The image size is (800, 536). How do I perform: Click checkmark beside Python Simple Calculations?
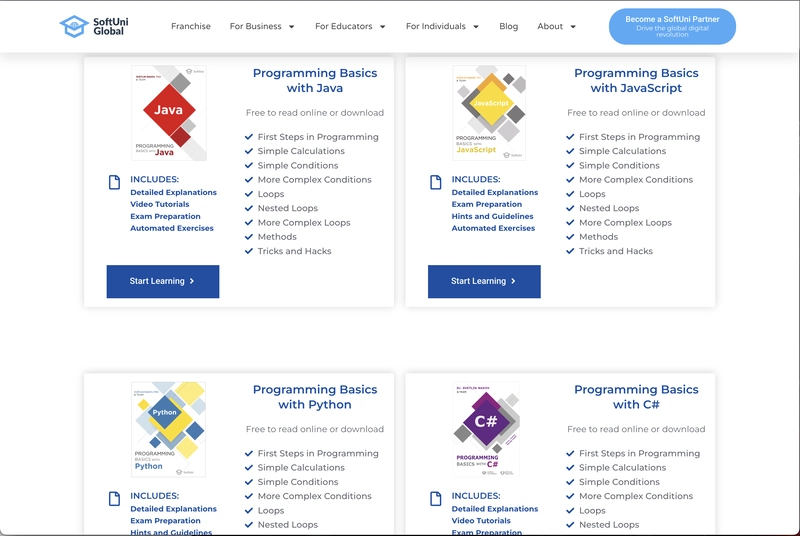(249, 468)
